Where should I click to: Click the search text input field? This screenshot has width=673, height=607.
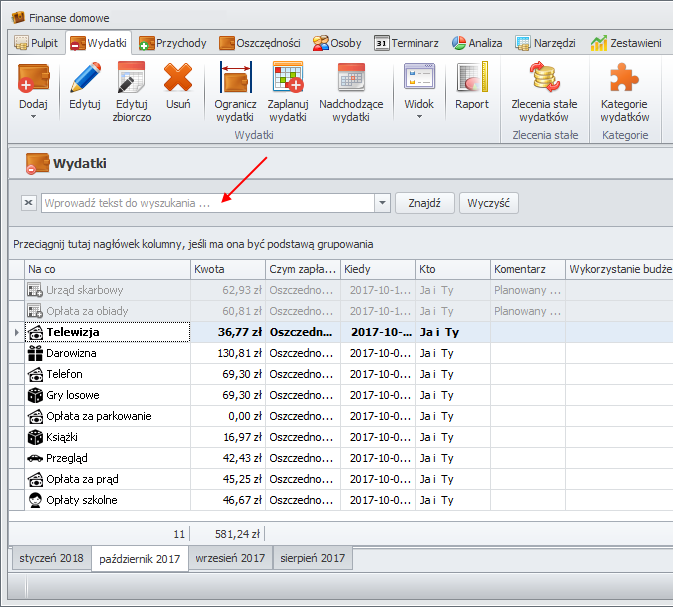208,203
